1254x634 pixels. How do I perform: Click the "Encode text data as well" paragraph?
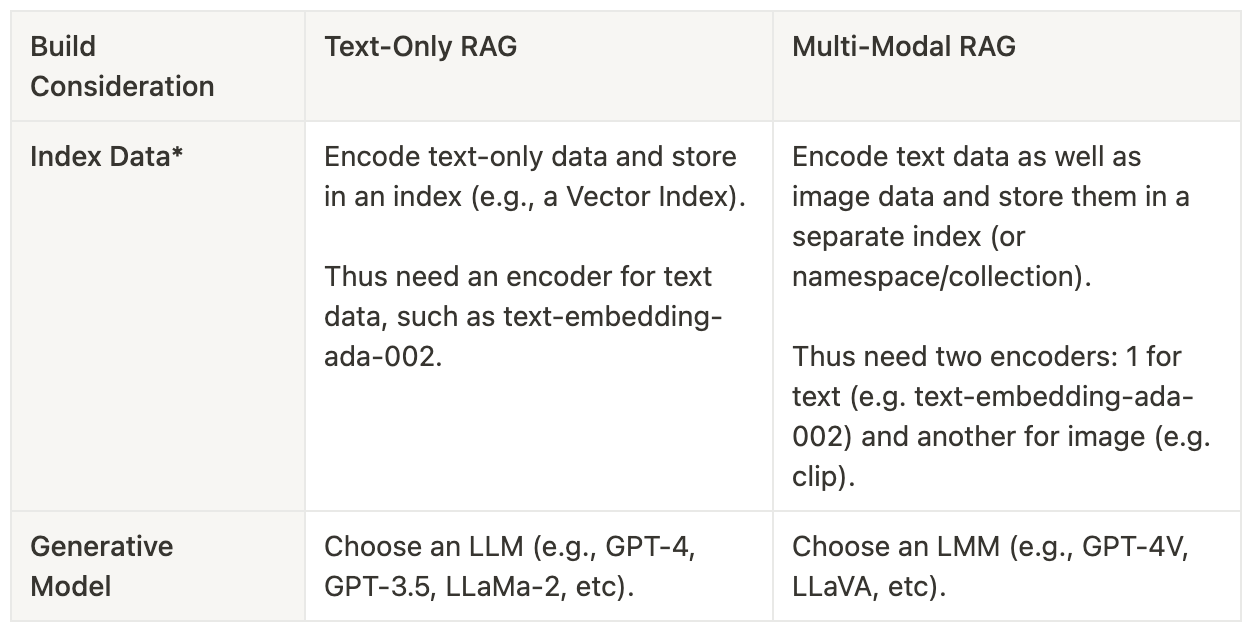990,216
